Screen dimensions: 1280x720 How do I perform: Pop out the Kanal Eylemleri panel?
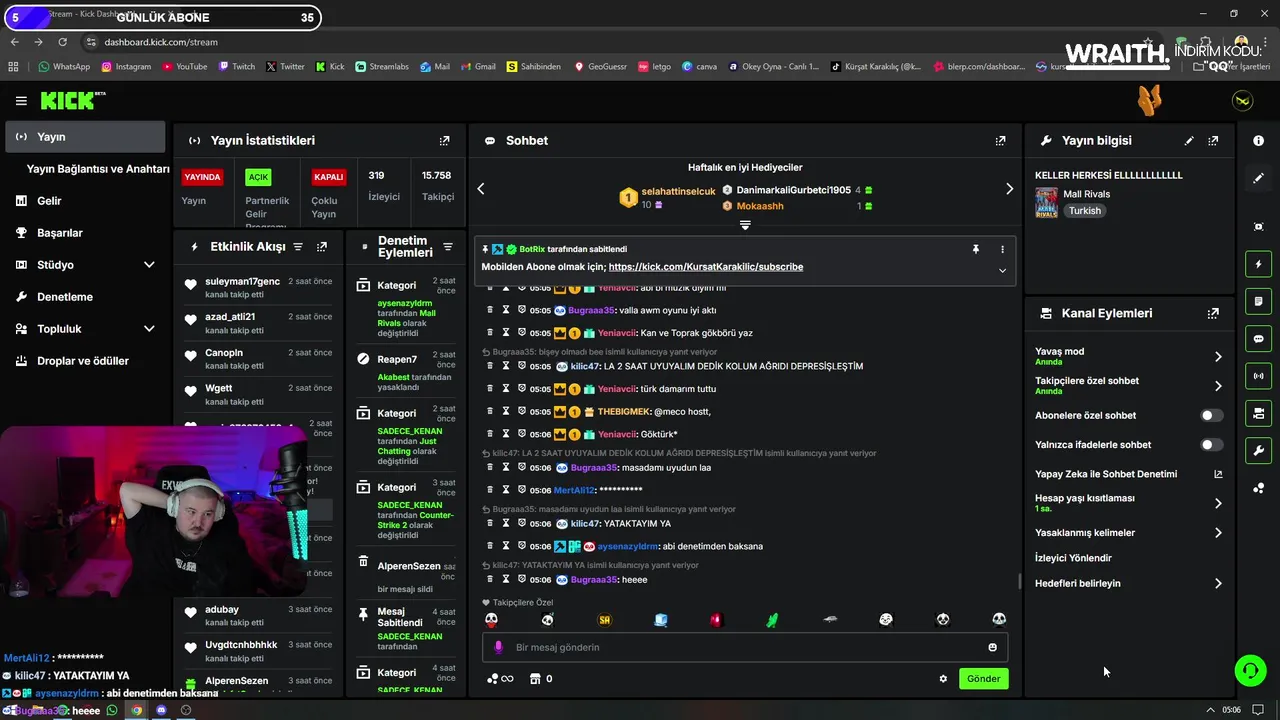1213,313
